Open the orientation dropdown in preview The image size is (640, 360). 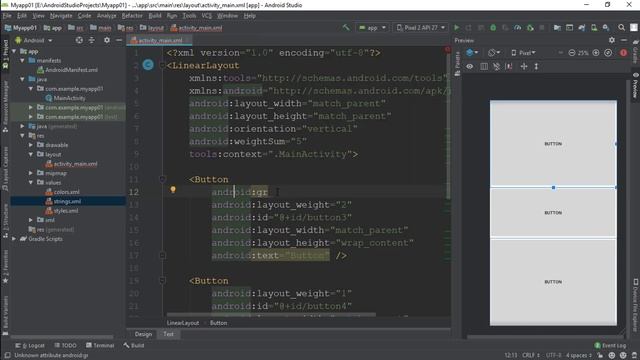pos(494,53)
